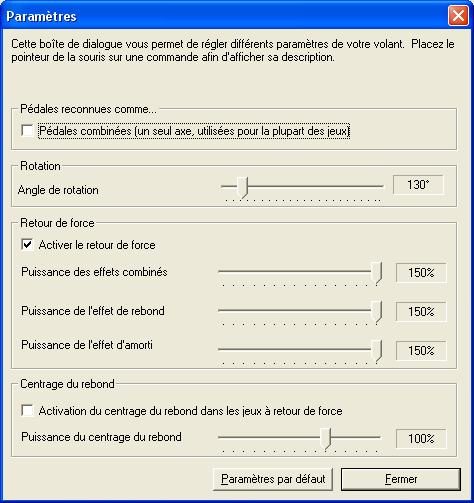Select the 150% combined effects value field
474x503 pixels.
(x=421, y=273)
